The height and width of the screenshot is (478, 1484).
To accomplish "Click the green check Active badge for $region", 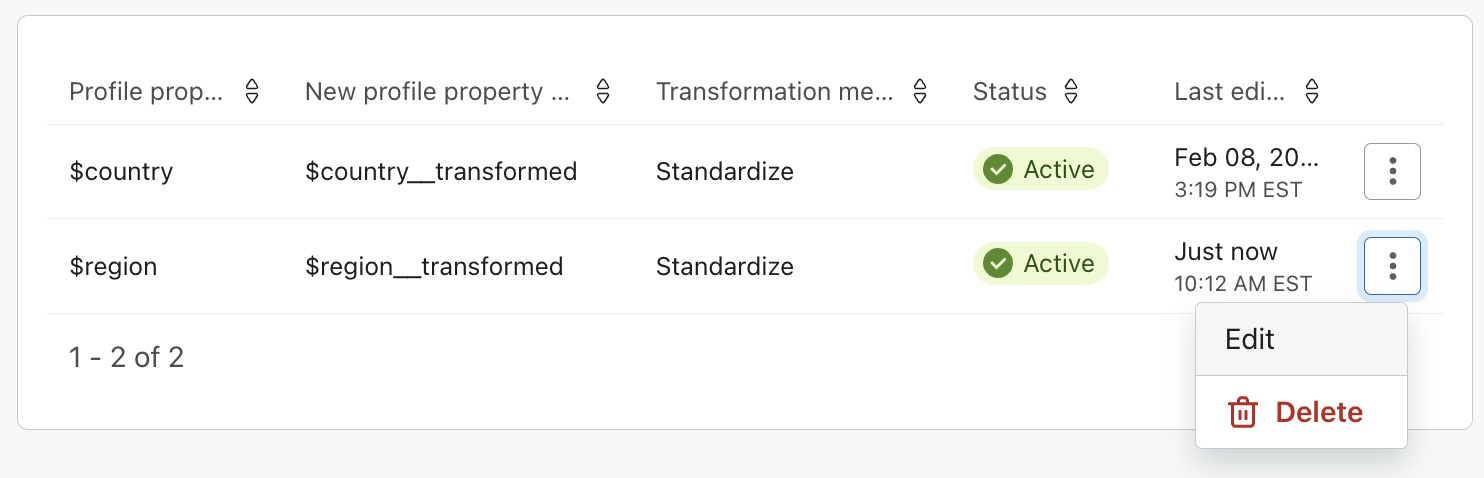I will click(x=1040, y=264).
